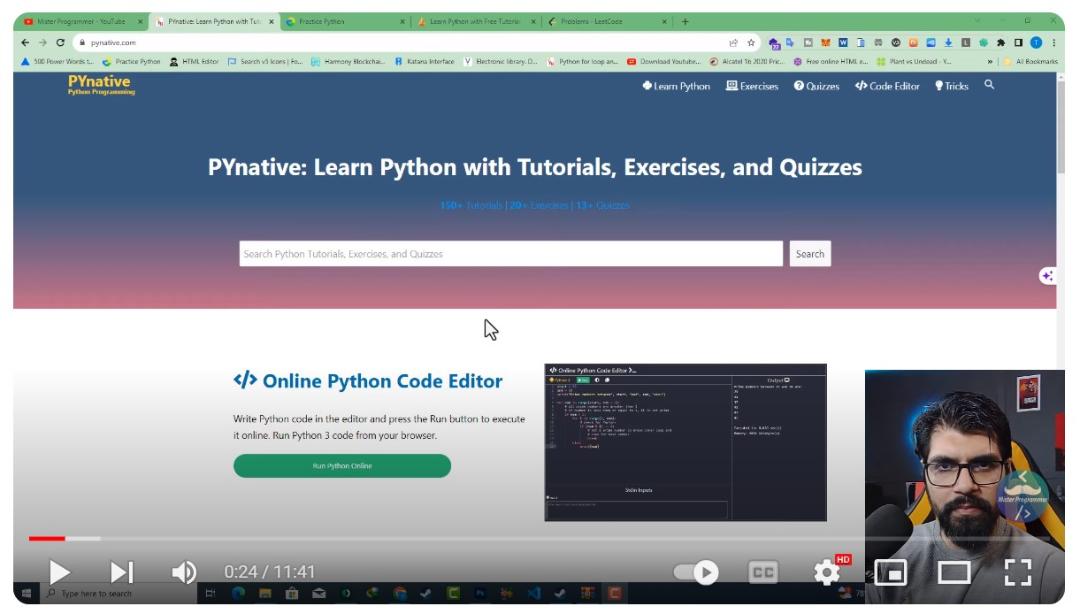Expand the hidden bookmarks chevron
The height and width of the screenshot is (614, 1080).
pos(990,61)
